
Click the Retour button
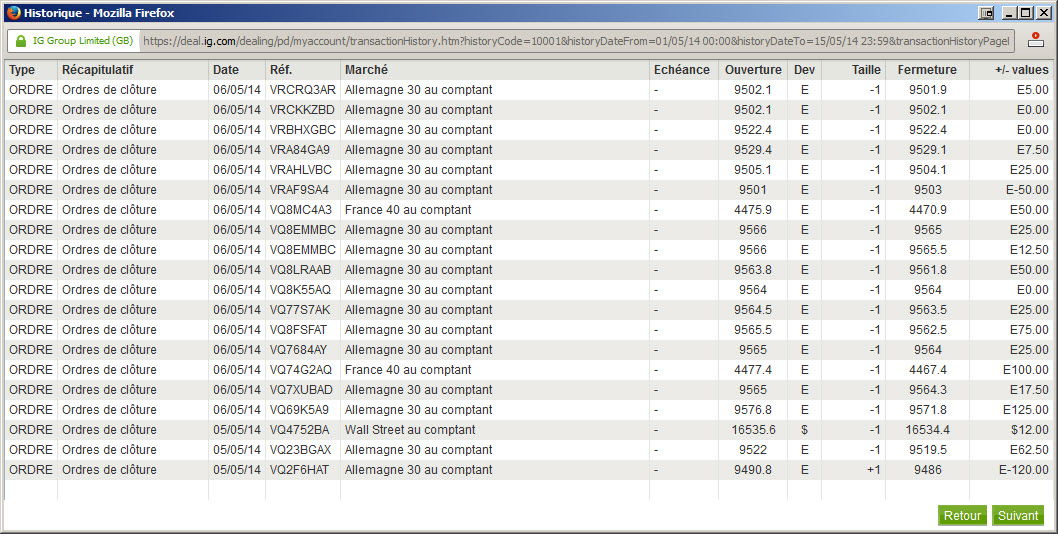[x=962, y=516]
